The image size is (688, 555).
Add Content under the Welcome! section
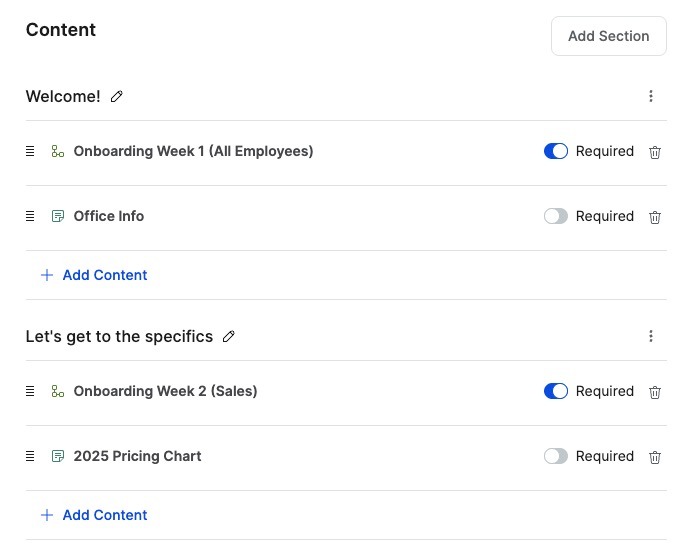(94, 275)
